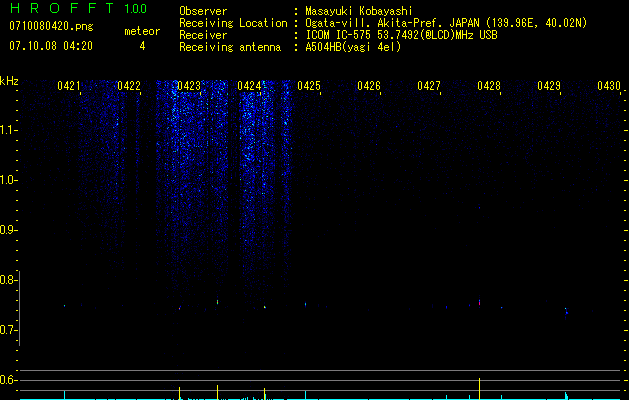Click the version number 1.0.0
This screenshot has width=629, height=400.
click(136, 9)
